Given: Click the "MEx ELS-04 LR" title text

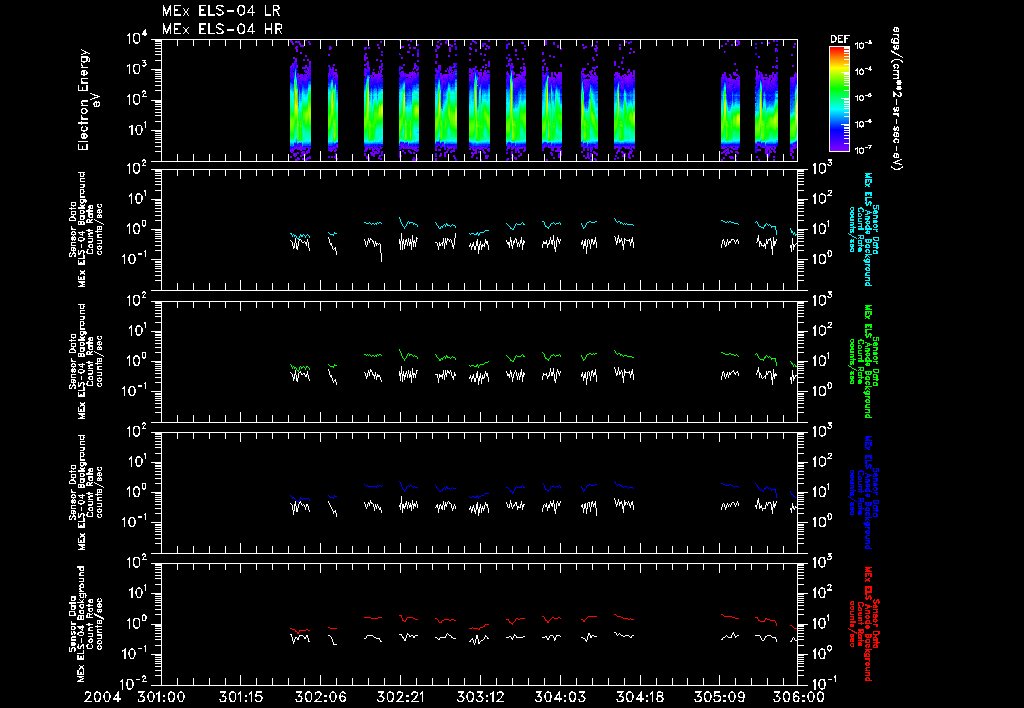Looking at the screenshot, I should click(221, 11).
